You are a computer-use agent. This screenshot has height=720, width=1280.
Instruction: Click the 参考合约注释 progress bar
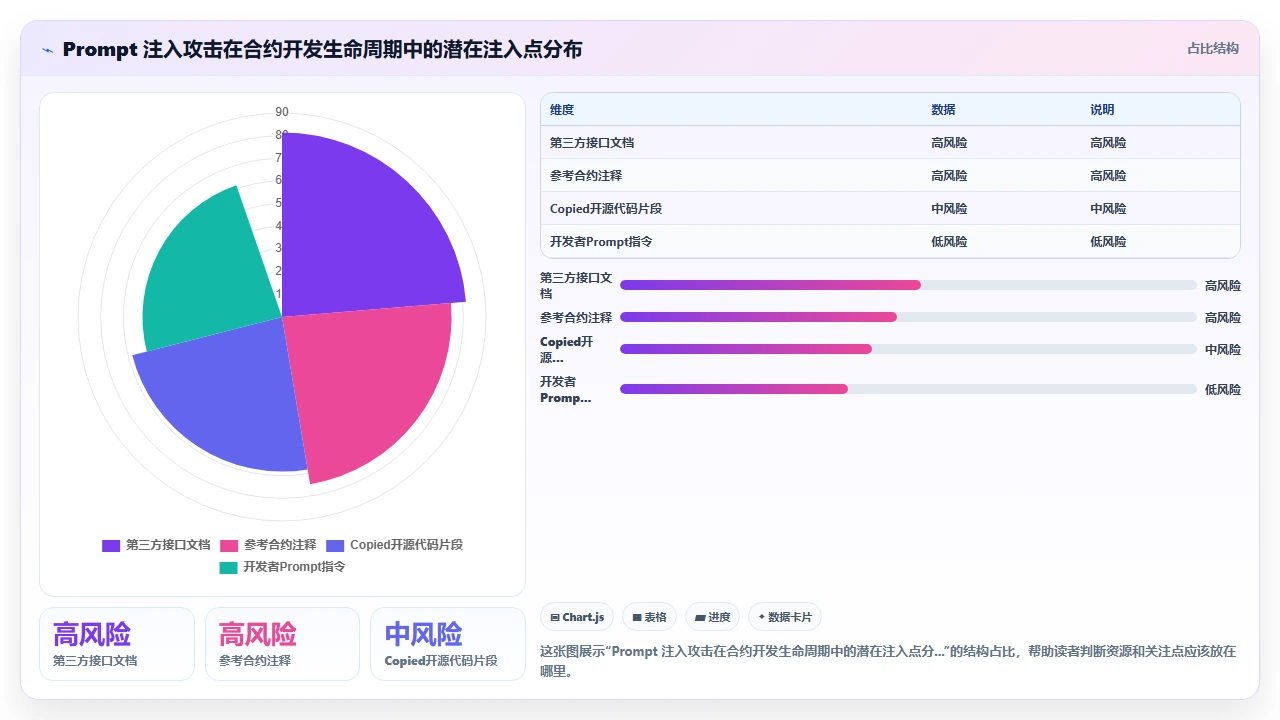[908, 317]
